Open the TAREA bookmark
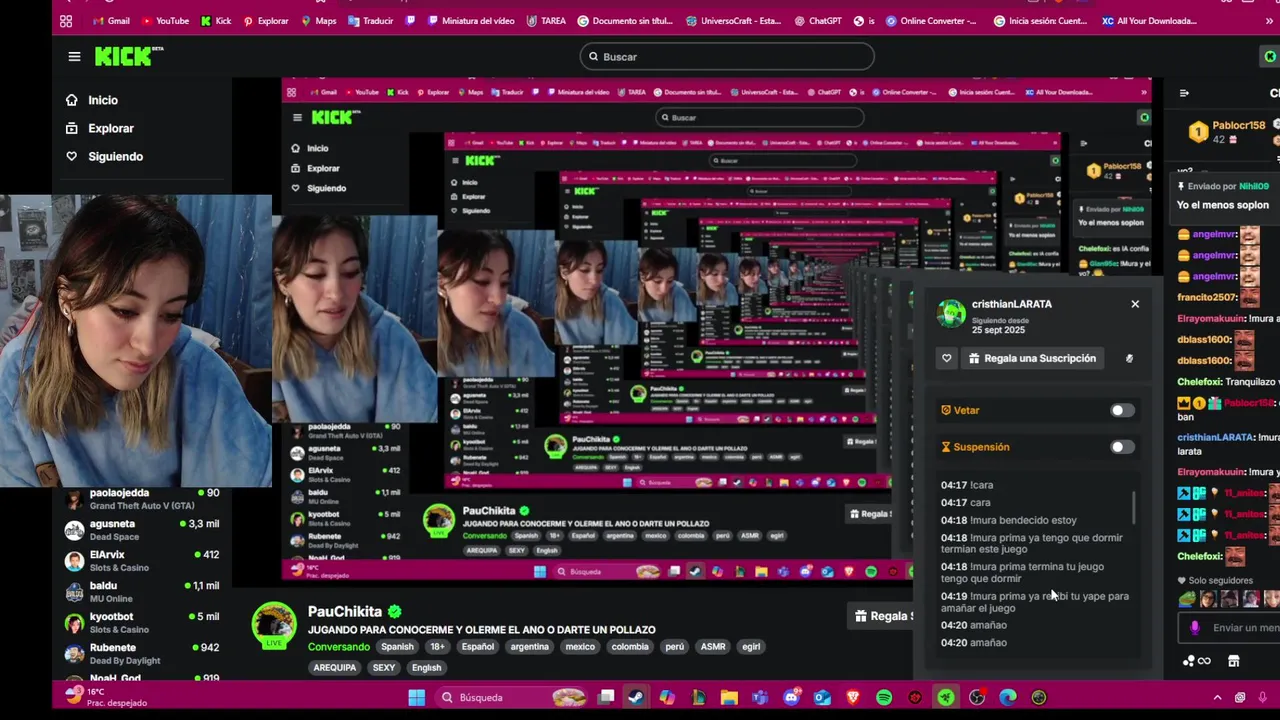Screen dimensions: 1280x720 (x=546, y=21)
